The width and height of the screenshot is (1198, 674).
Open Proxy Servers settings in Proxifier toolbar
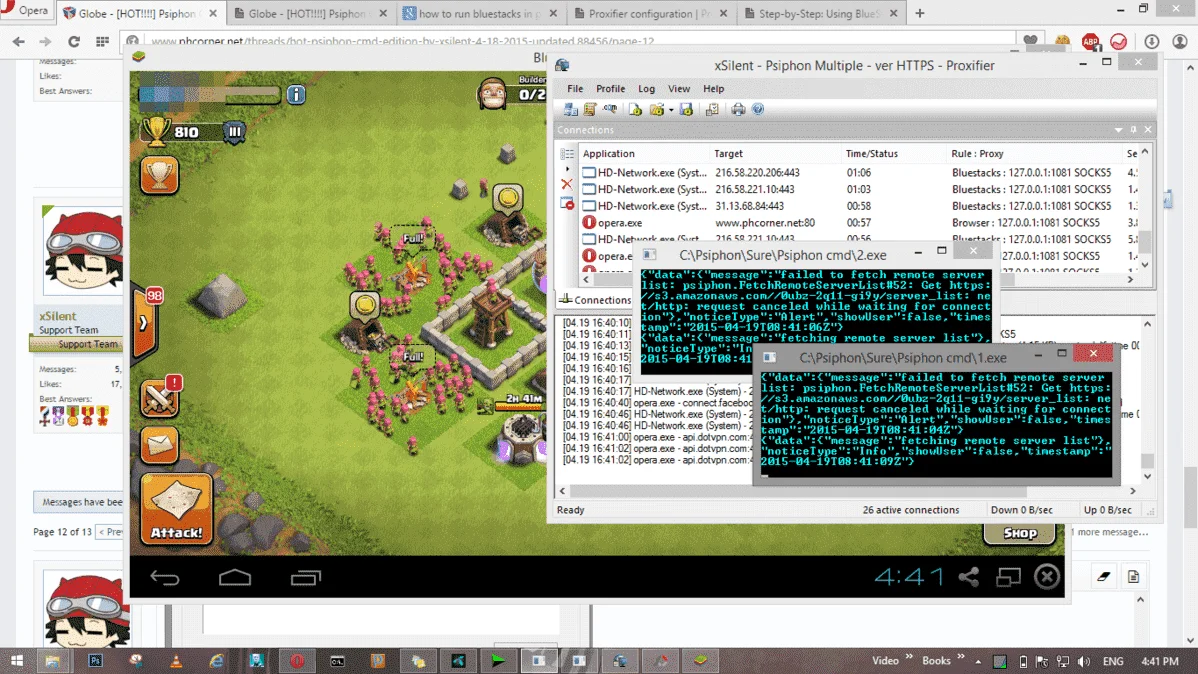click(x=571, y=109)
